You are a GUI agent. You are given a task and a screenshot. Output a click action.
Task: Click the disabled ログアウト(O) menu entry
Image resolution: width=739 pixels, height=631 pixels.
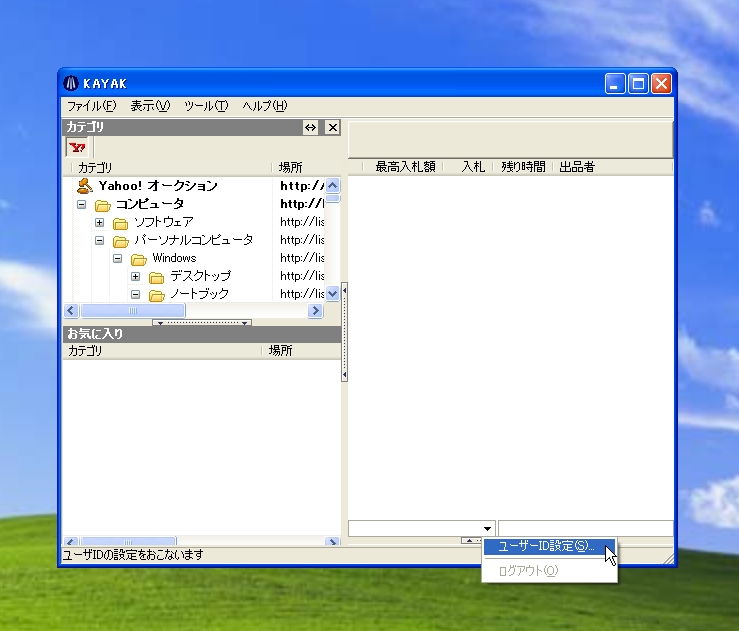click(549, 571)
